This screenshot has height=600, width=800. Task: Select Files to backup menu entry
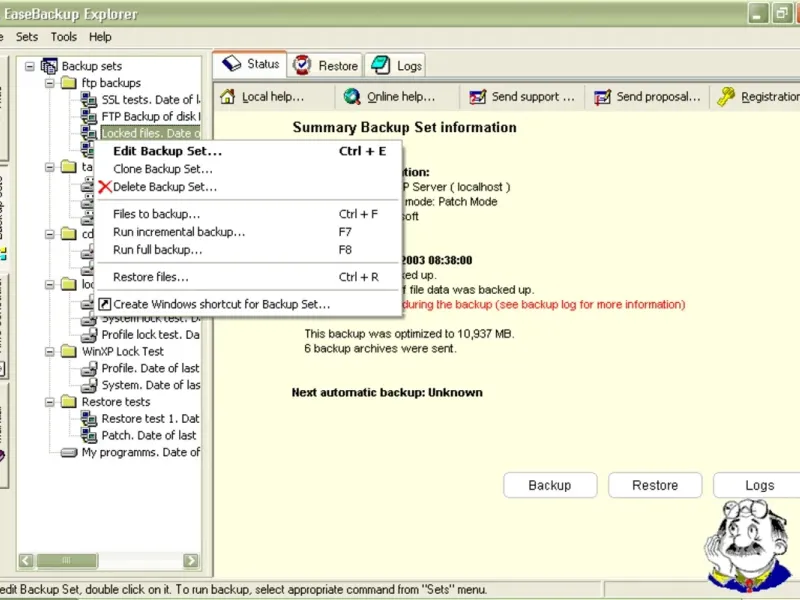pyautogui.click(x=249, y=214)
